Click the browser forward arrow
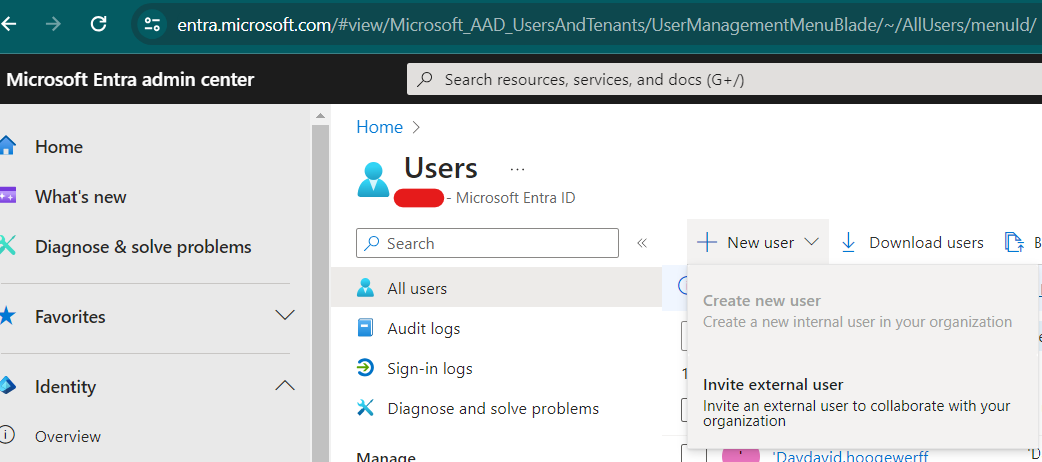 54,22
